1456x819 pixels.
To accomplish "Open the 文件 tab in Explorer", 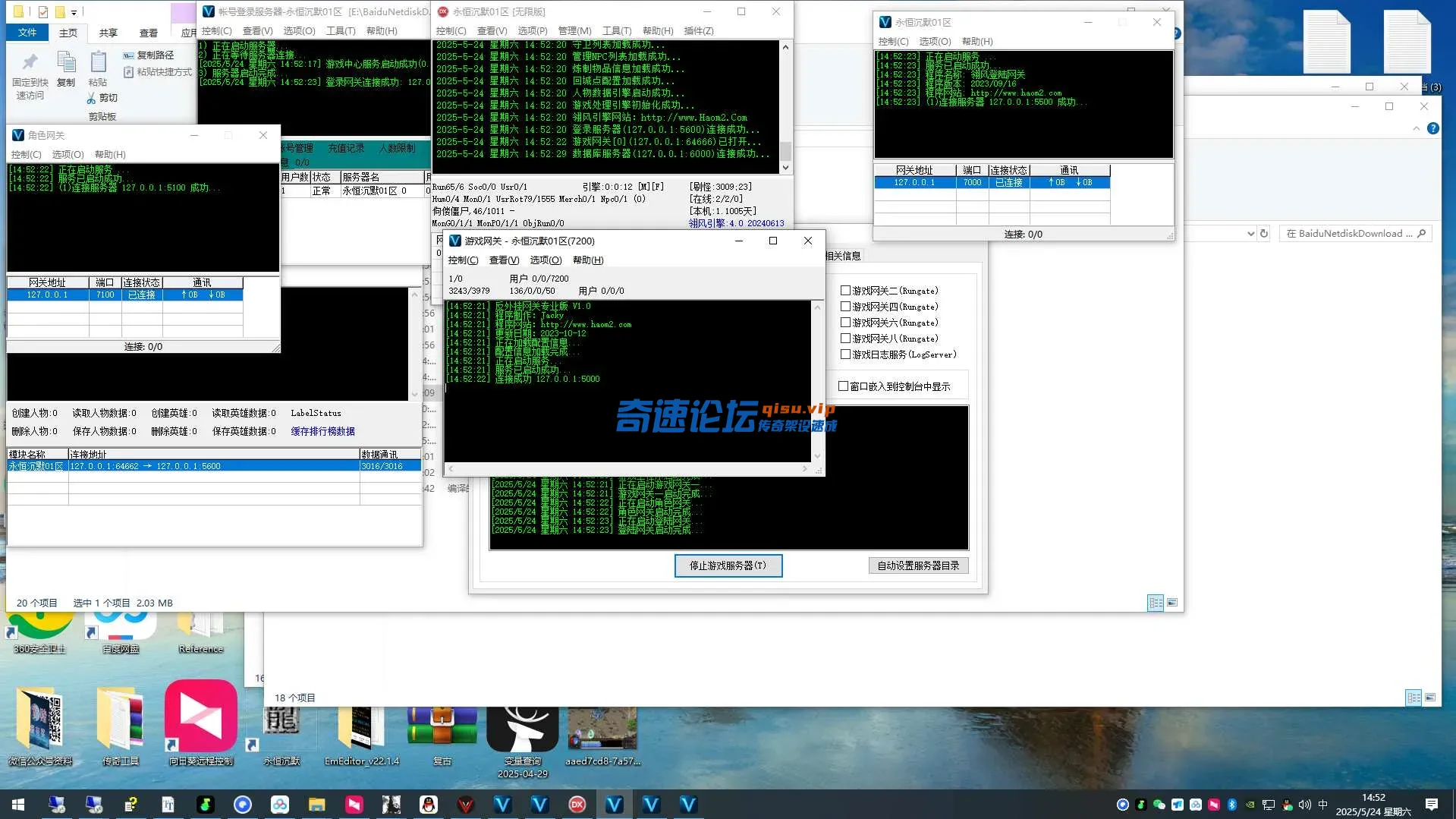I will tap(27, 33).
